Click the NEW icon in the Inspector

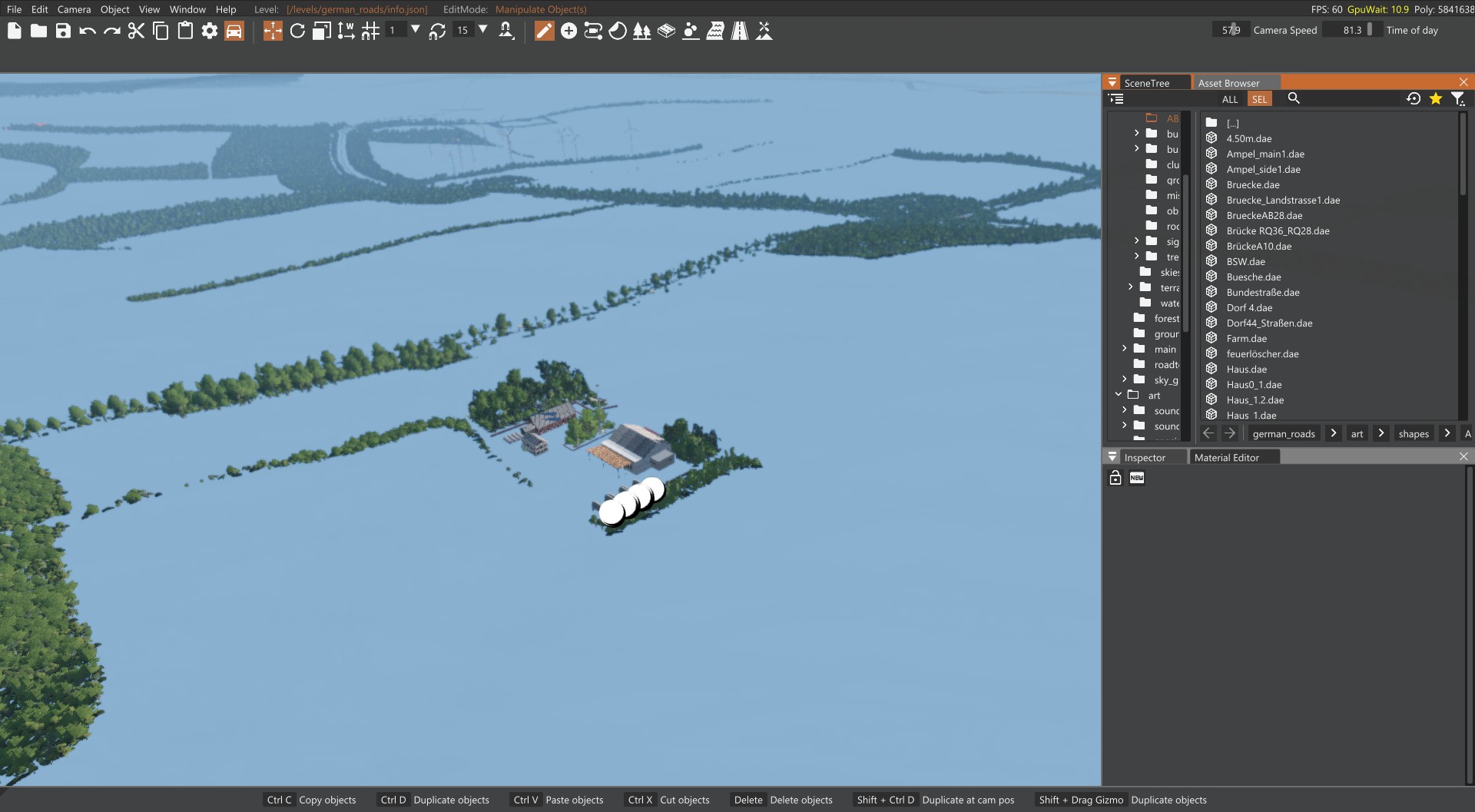(x=1137, y=478)
